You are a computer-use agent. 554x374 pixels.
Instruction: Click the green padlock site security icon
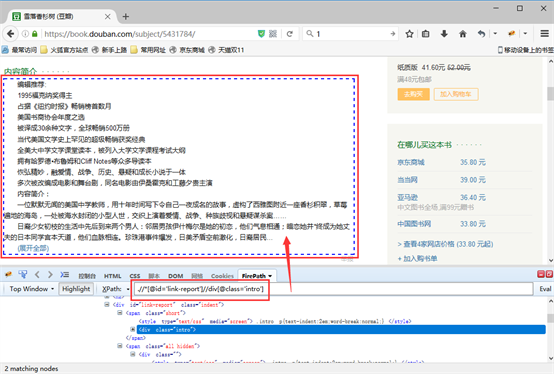pyautogui.click(x=35, y=34)
